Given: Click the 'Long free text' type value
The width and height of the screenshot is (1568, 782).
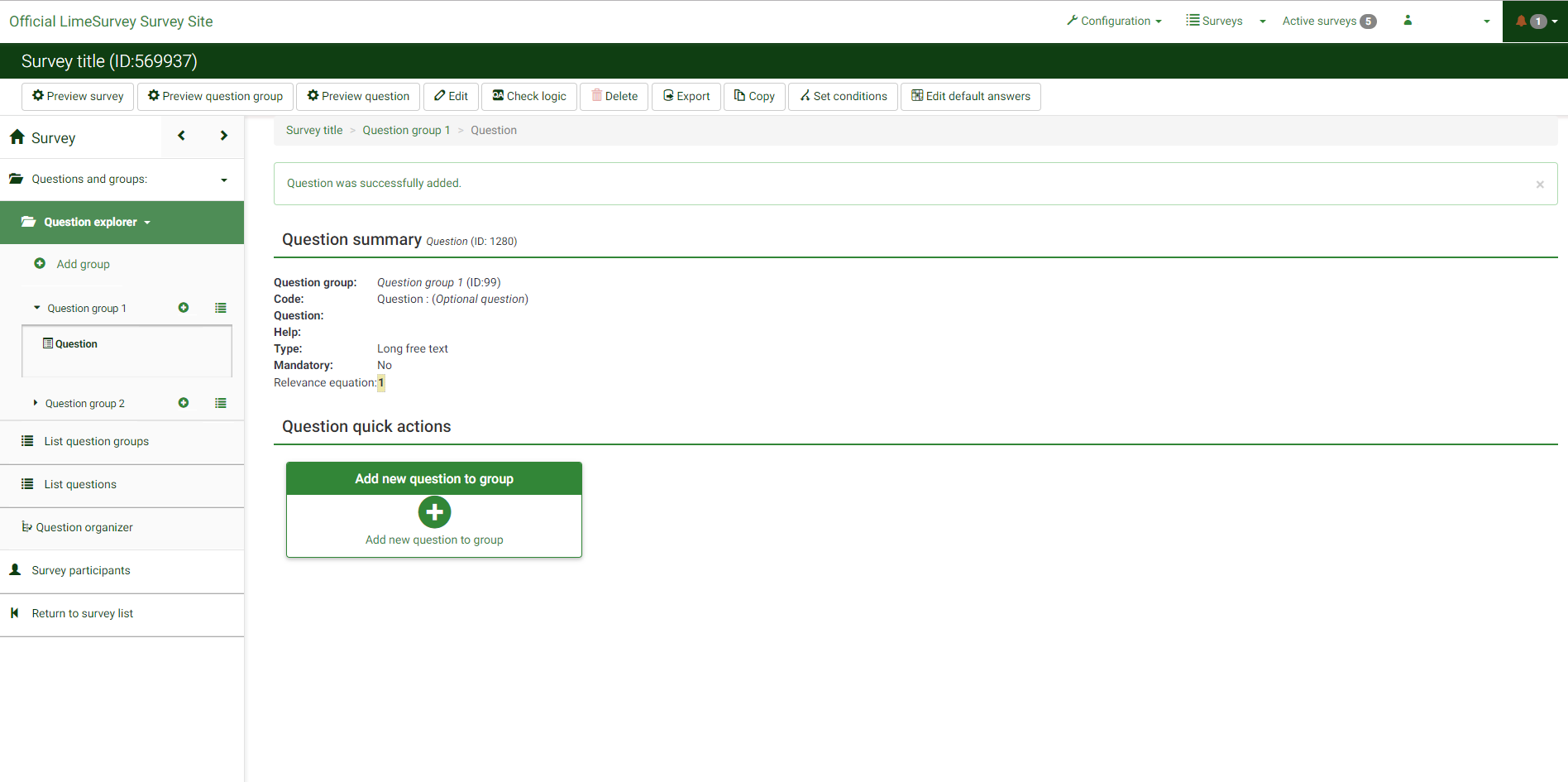Looking at the screenshot, I should coord(413,348).
